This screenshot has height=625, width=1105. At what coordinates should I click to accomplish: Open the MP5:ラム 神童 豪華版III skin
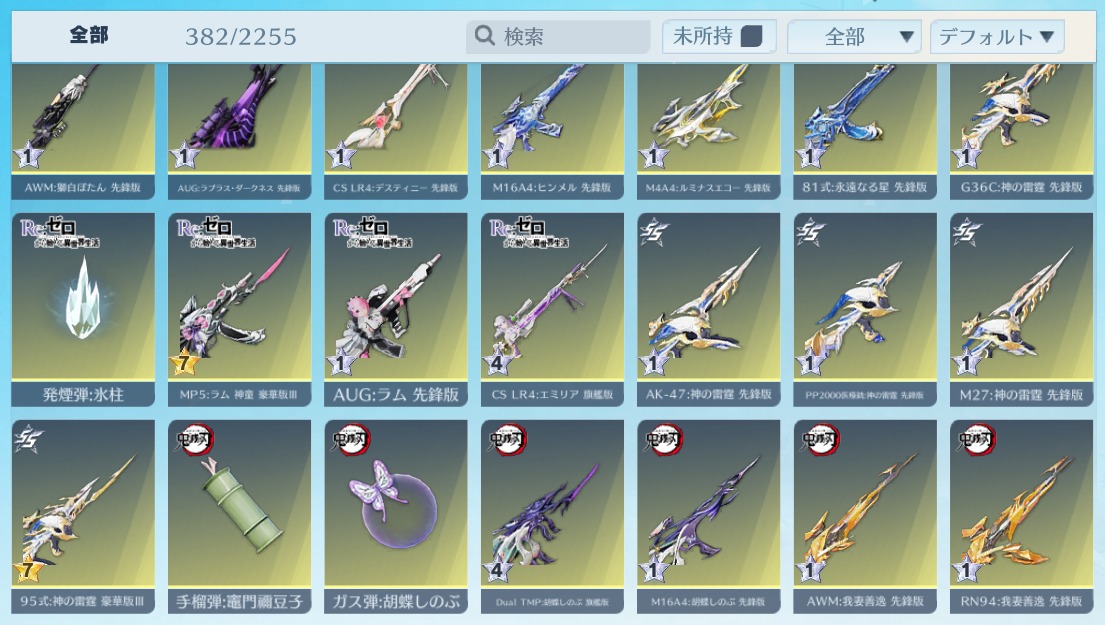240,310
